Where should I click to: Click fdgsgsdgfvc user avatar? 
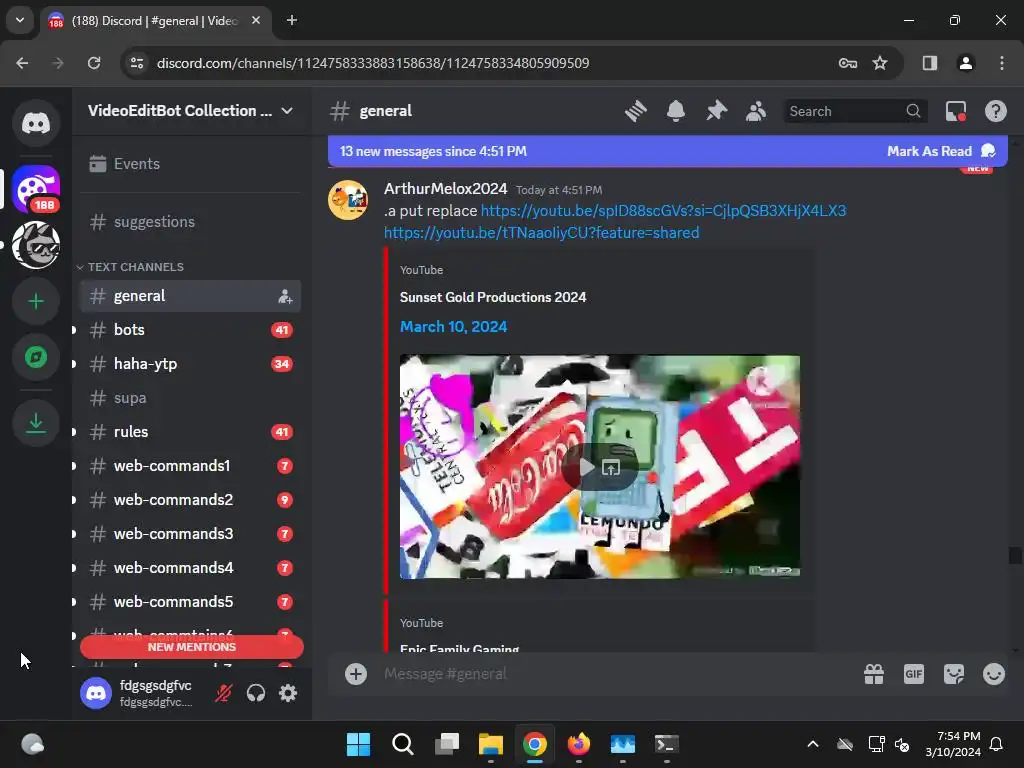click(x=96, y=693)
